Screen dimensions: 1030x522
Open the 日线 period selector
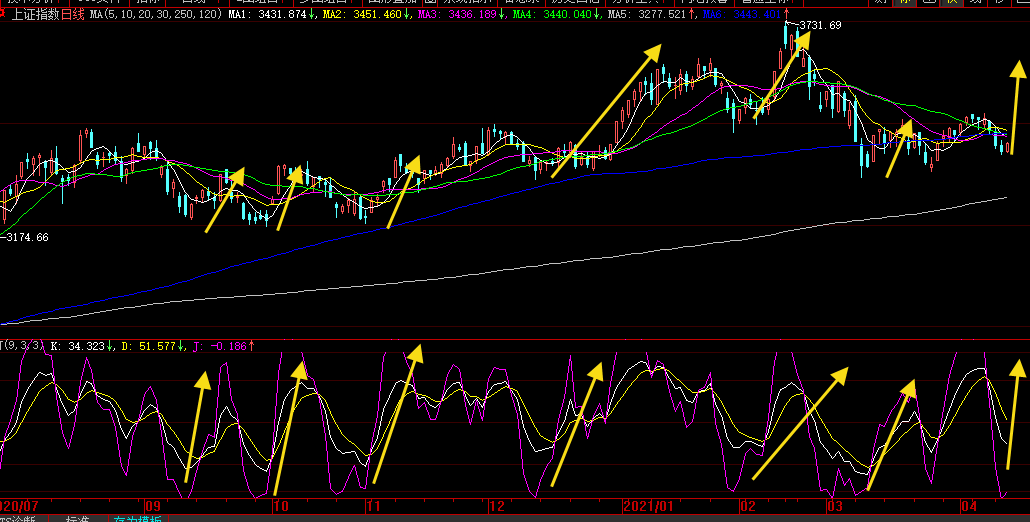73,15
